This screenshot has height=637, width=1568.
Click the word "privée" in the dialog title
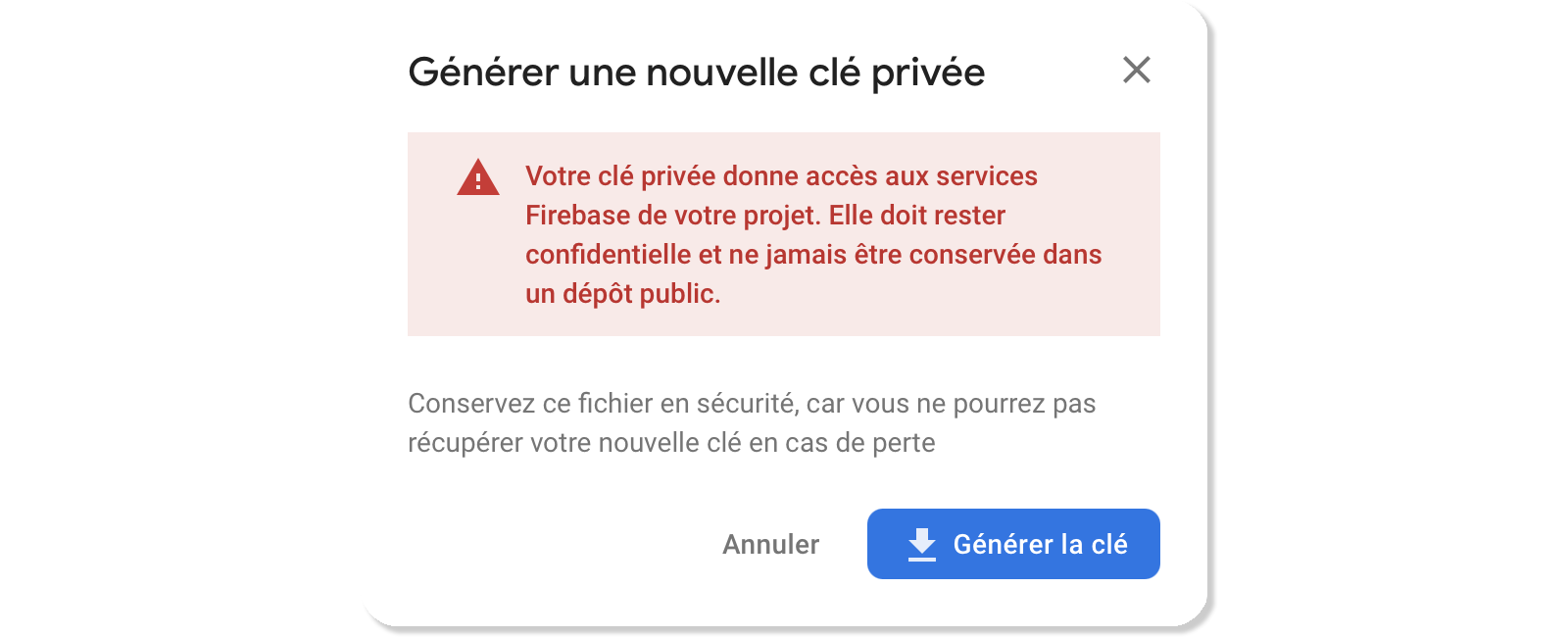click(x=927, y=73)
